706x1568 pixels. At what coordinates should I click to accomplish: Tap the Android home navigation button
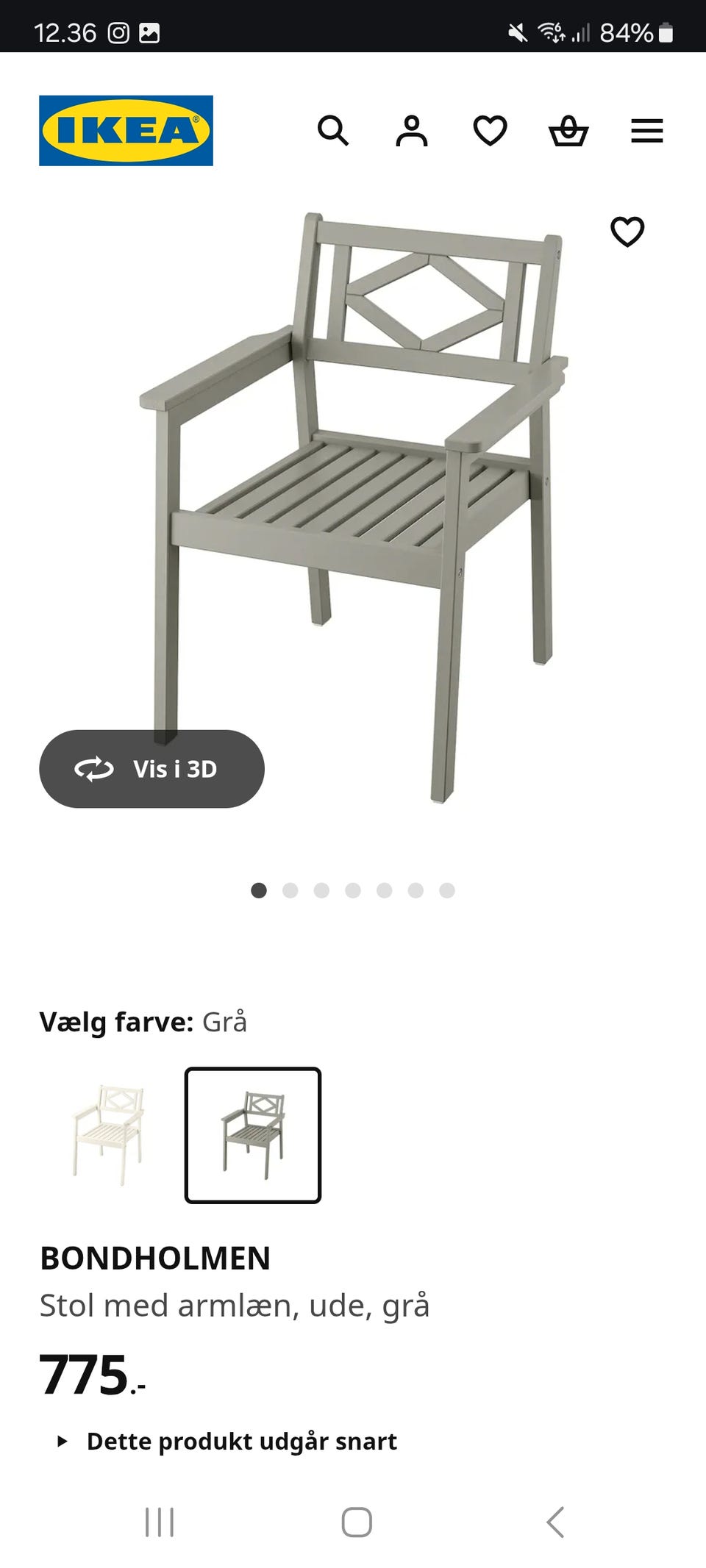pos(357,1522)
